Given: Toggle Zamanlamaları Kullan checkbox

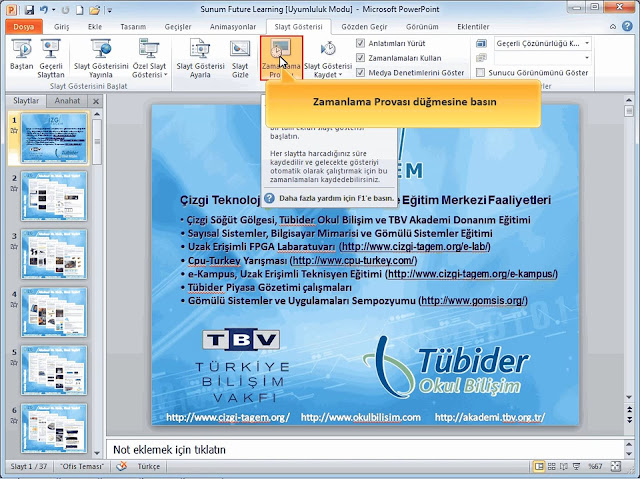Looking at the screenshot, I should click(x=360, y=58).
